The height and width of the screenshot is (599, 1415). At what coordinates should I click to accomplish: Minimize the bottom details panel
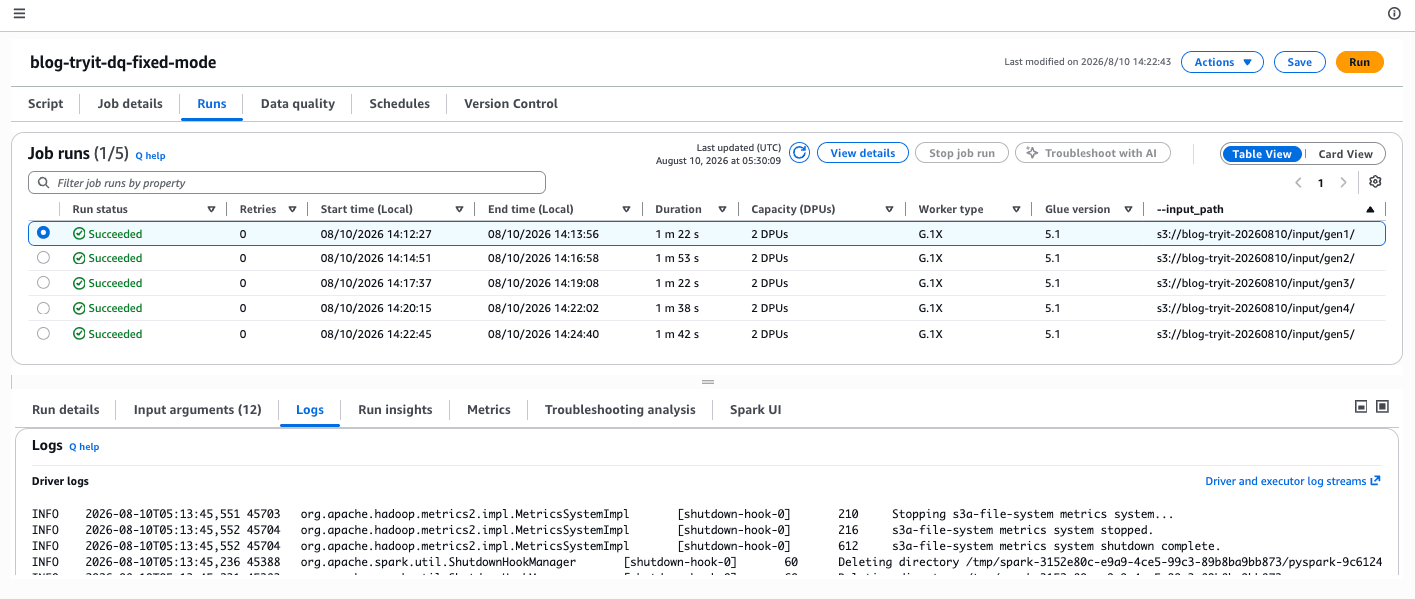coord(1361,407)
